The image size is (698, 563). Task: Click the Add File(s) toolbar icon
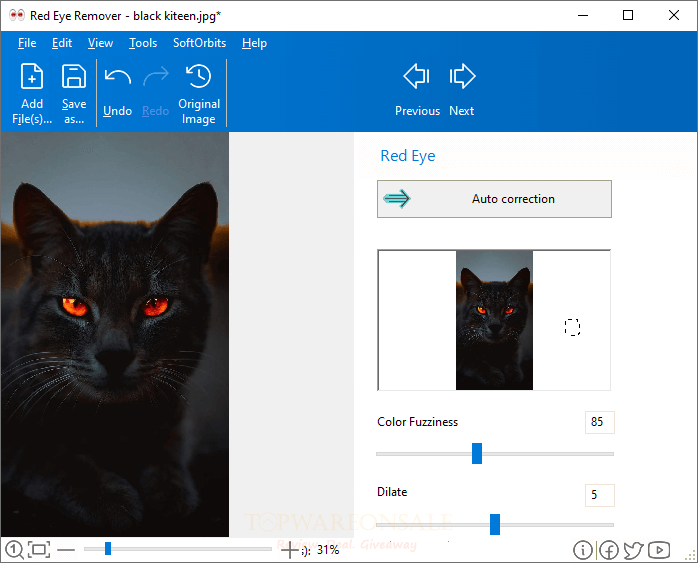32,77
